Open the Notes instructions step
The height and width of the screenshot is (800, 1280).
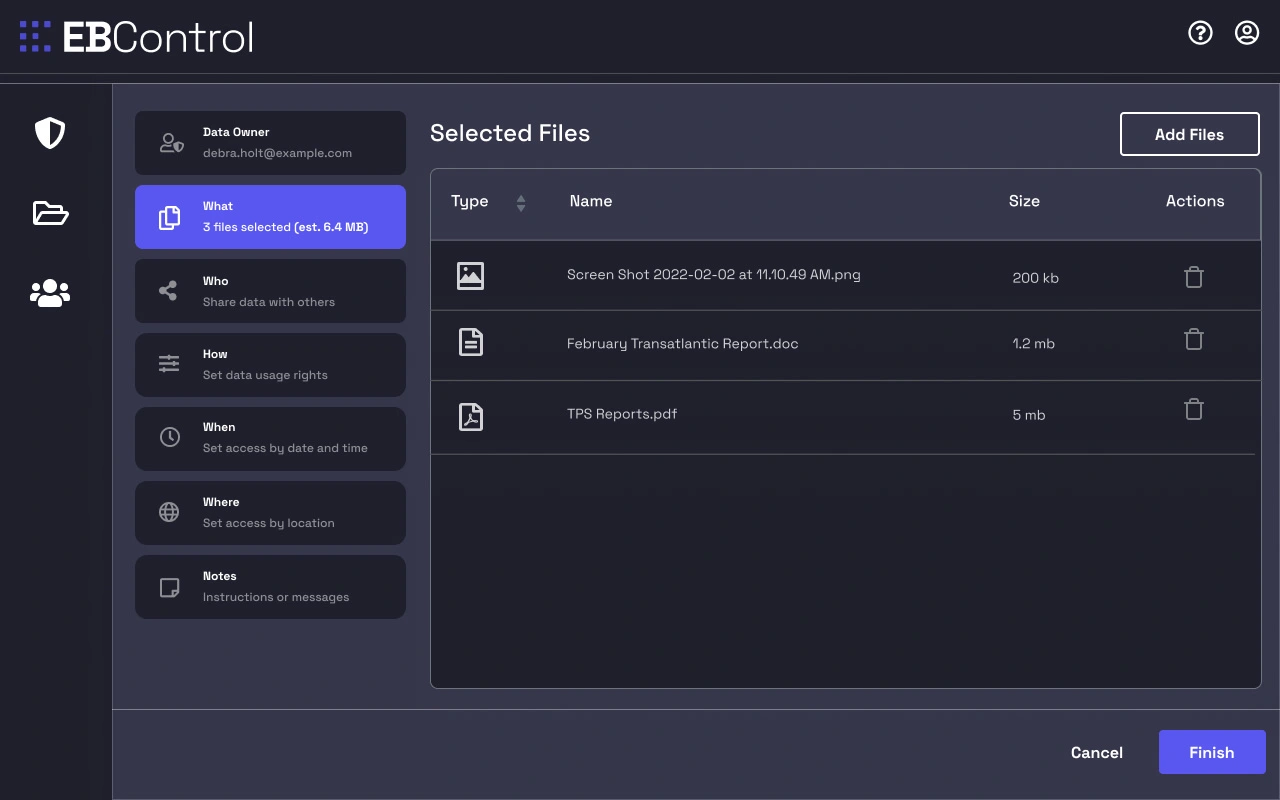[x=270, y=587]
